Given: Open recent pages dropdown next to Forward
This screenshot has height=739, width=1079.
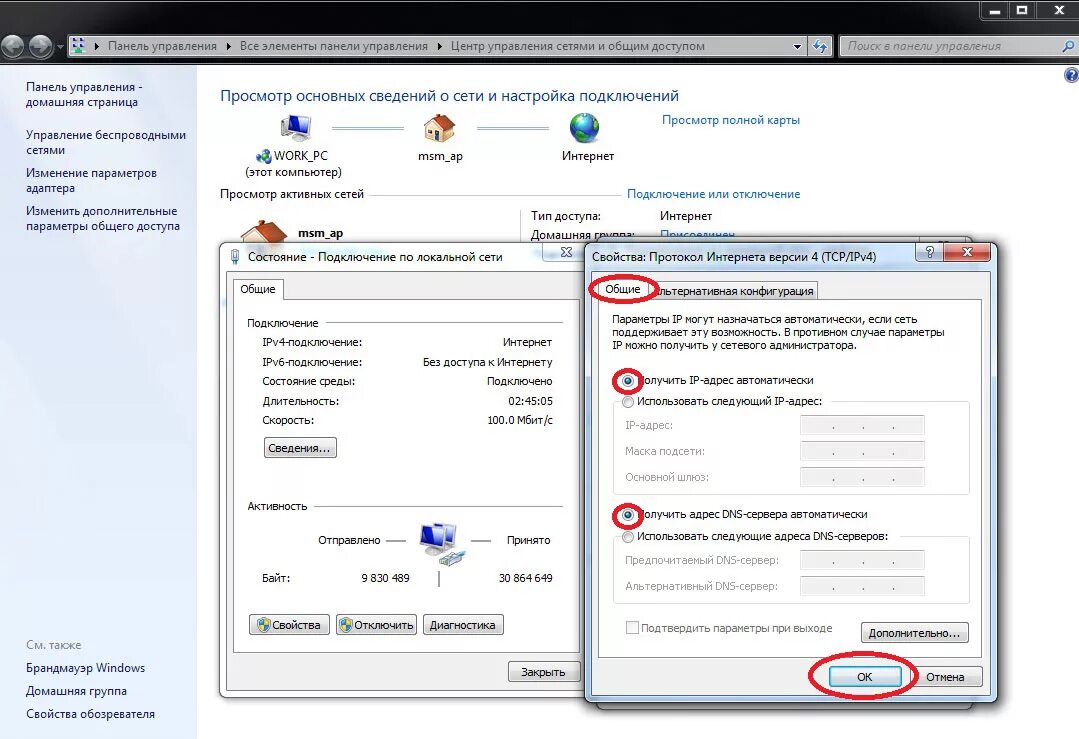Looking at the screenshot, I should [x=61, y=47].
